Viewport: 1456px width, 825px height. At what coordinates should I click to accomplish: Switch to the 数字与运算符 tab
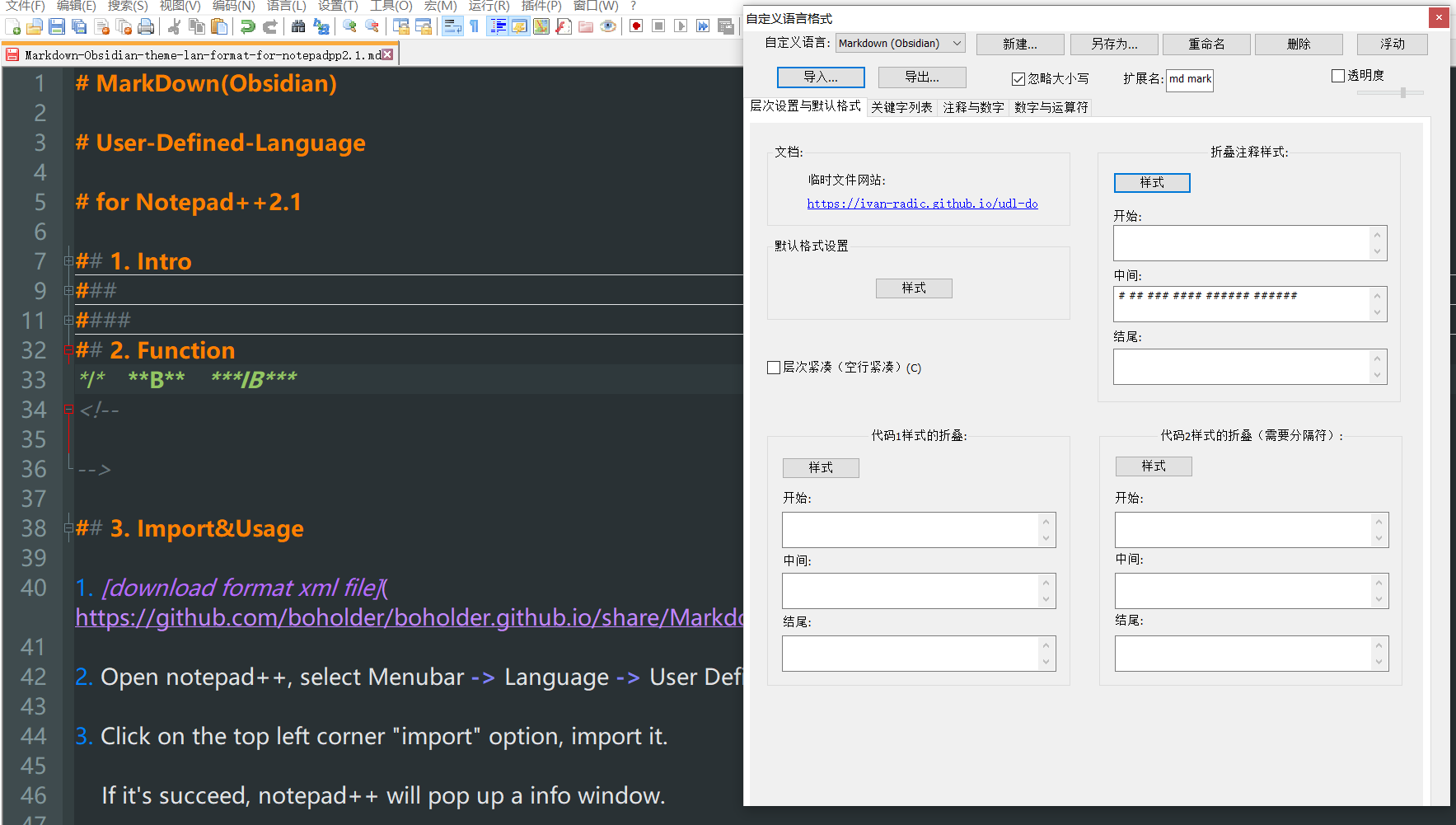point(1051,107)
